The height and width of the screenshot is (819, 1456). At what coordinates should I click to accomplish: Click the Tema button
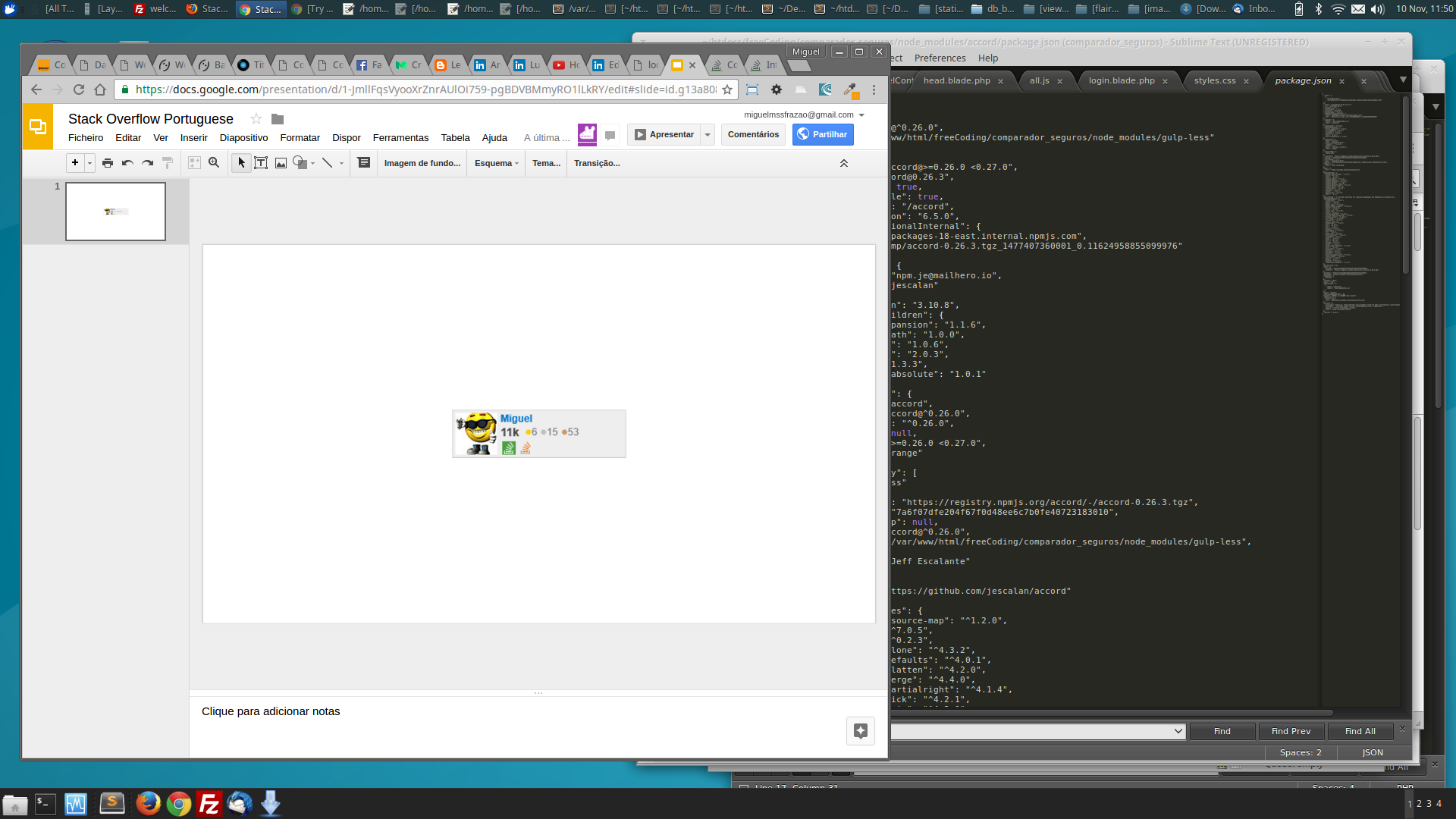(x=546, y=163)
